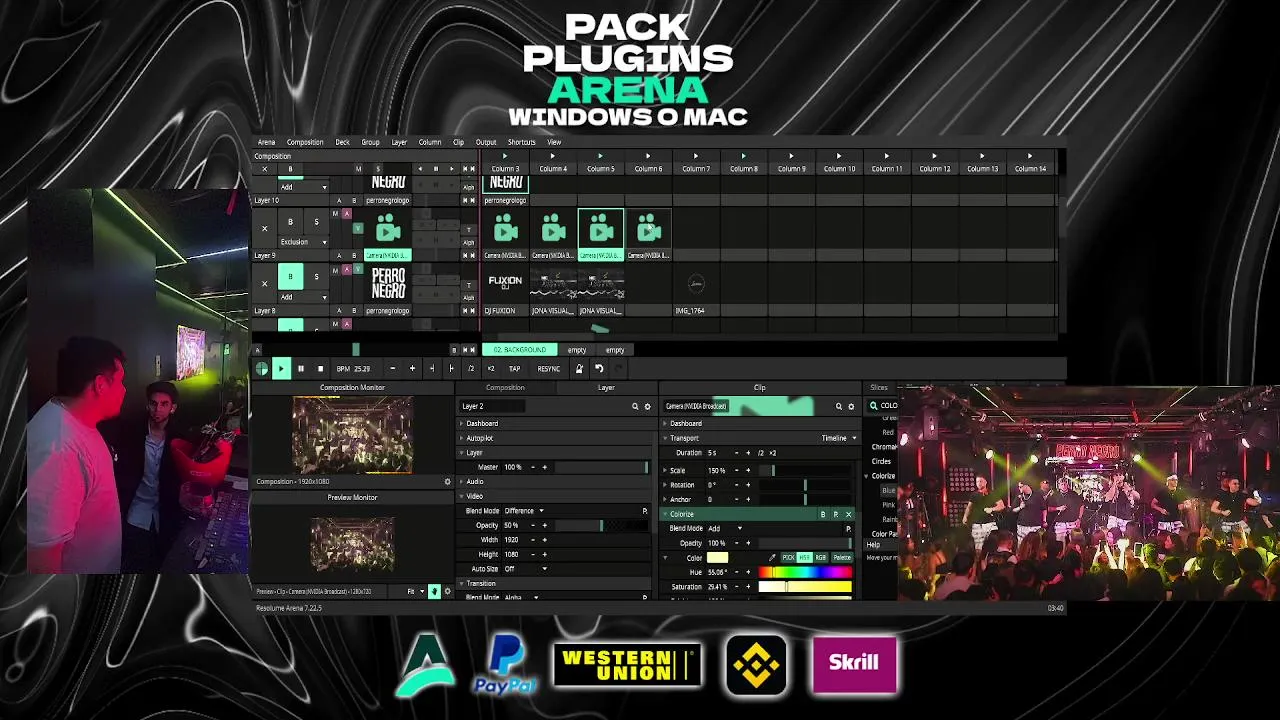Open Preview Monitor settings gear
The height and width of the screenshot is (720, 1280).
(x=447, y=591)
